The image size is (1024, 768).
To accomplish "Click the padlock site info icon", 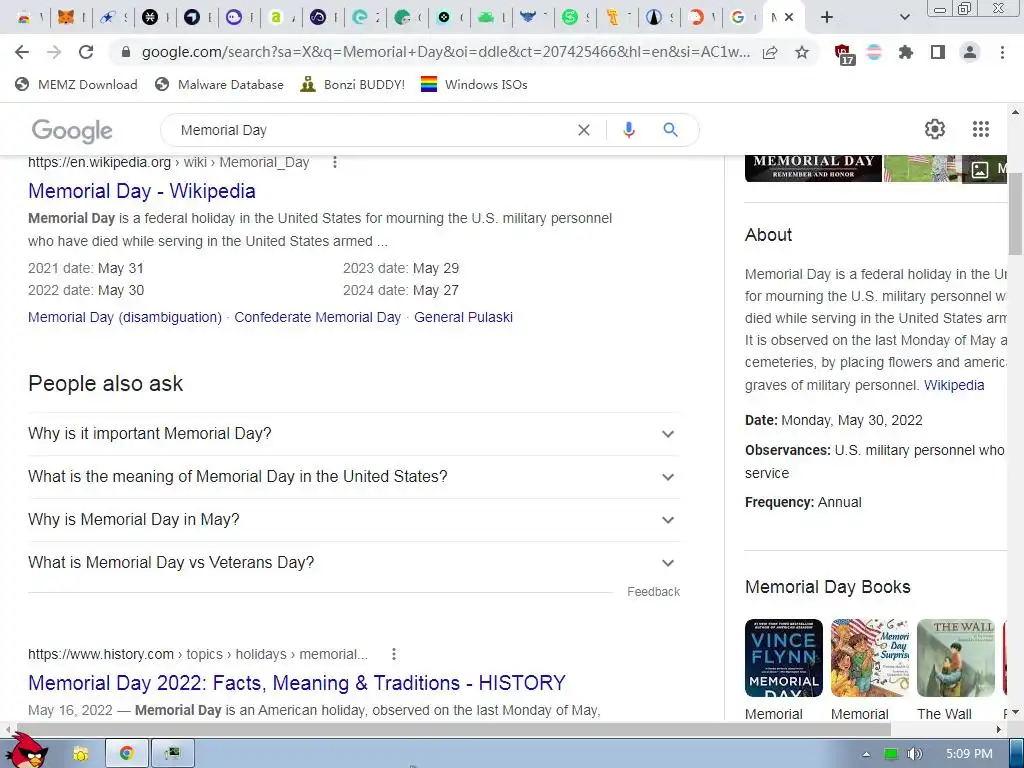I will coord(126,52).
